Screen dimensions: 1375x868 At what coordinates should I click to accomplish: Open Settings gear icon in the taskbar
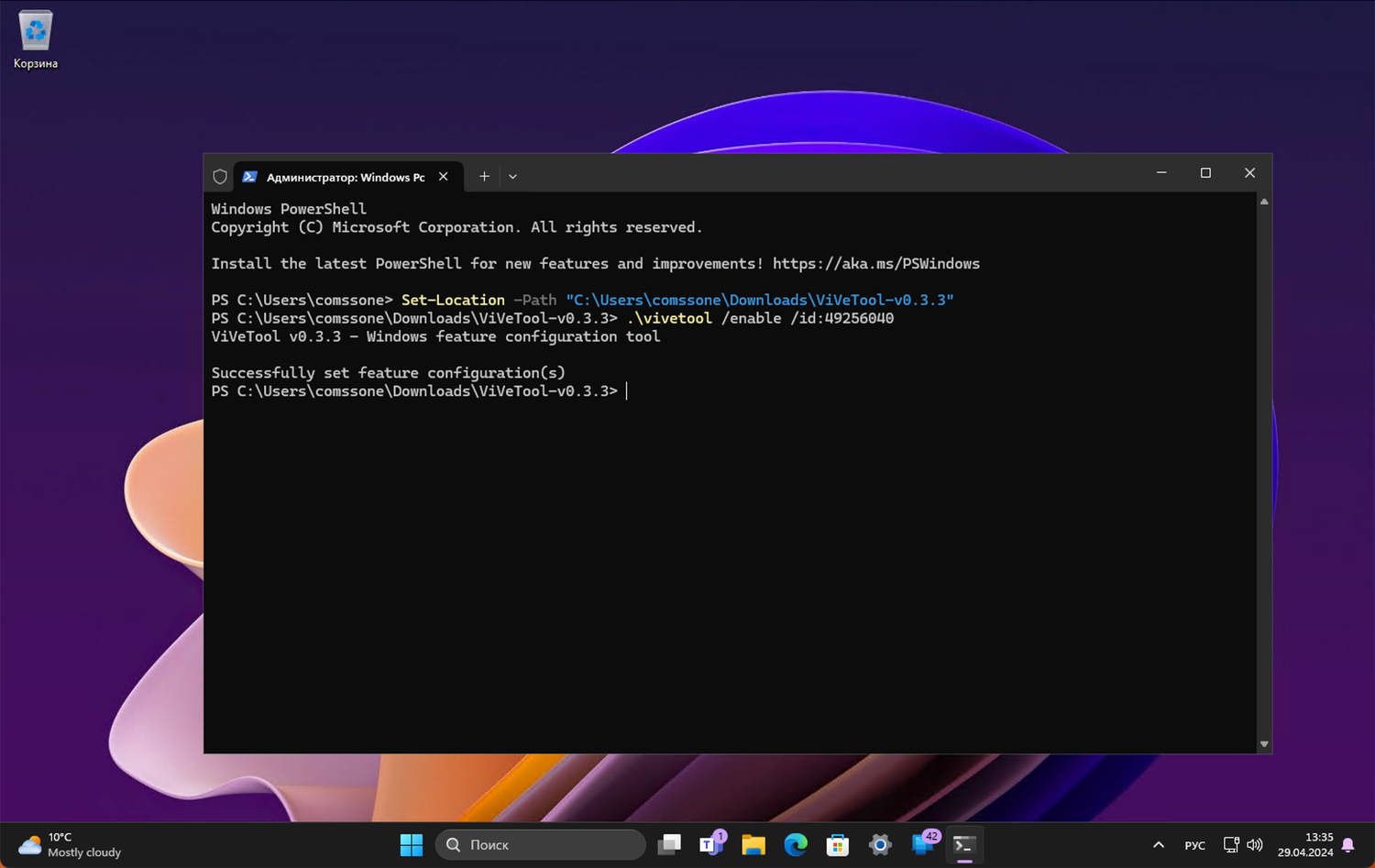click(x=880, y=844)
